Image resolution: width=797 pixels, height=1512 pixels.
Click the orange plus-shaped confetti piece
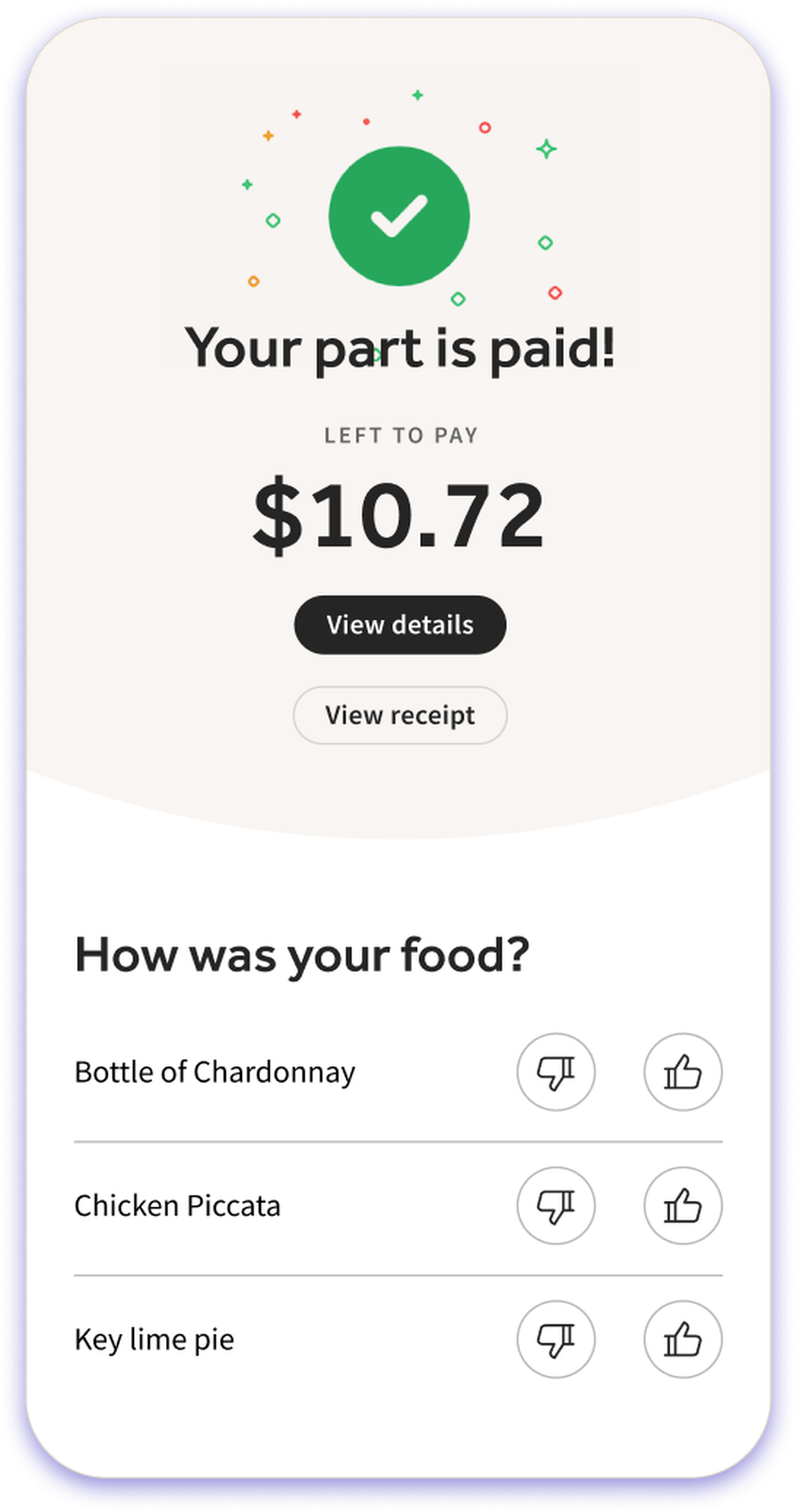point(268,135)
